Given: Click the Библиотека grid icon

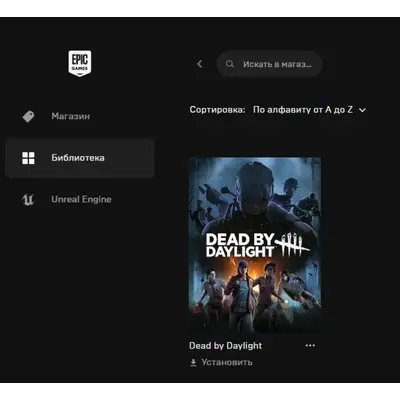Looking at the screenshot, I should coord(28,158).
